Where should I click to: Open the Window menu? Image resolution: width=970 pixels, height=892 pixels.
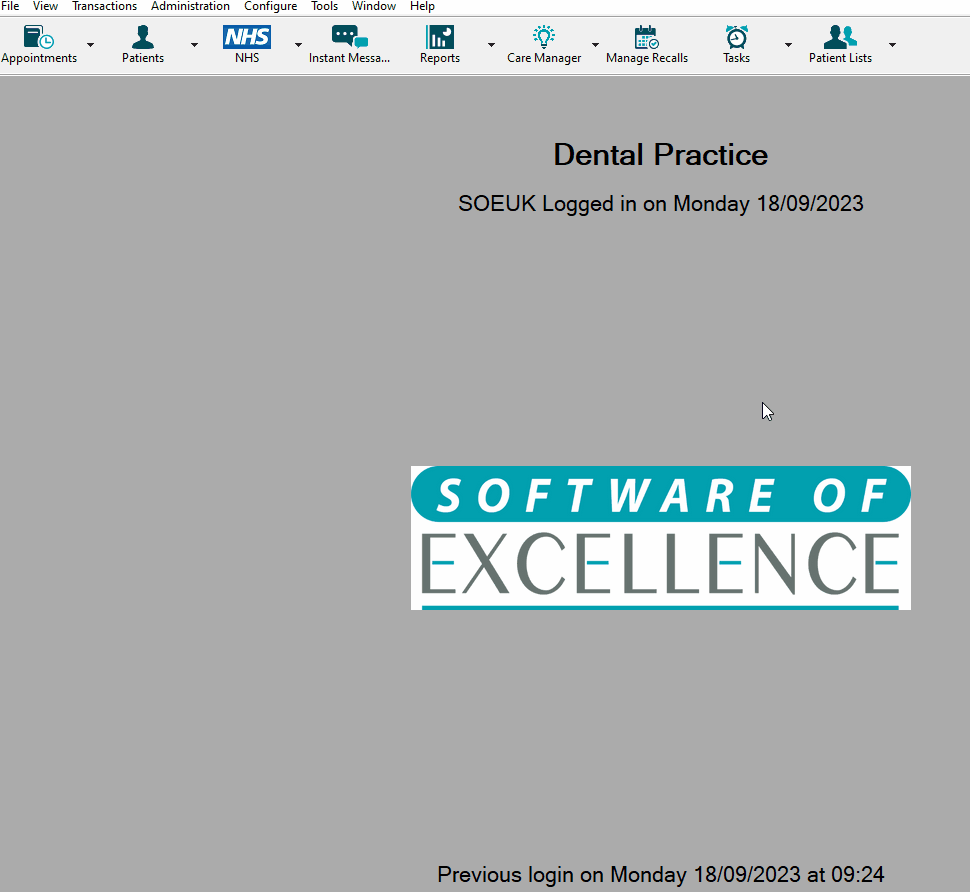374,6
